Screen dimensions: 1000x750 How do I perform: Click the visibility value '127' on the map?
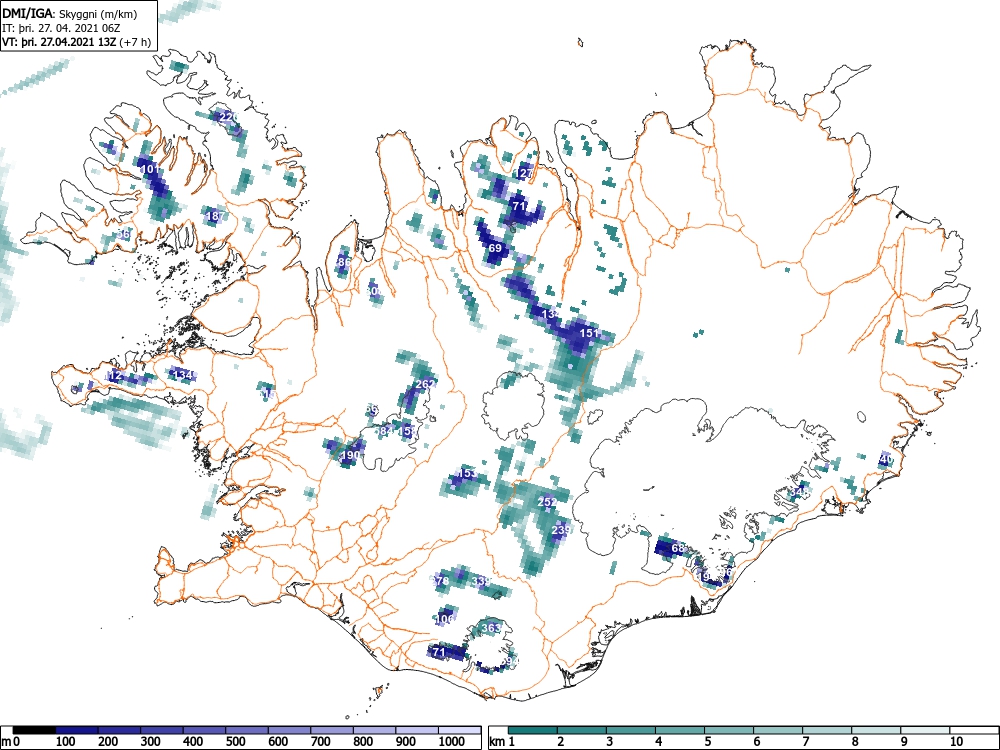click(524, 173)
